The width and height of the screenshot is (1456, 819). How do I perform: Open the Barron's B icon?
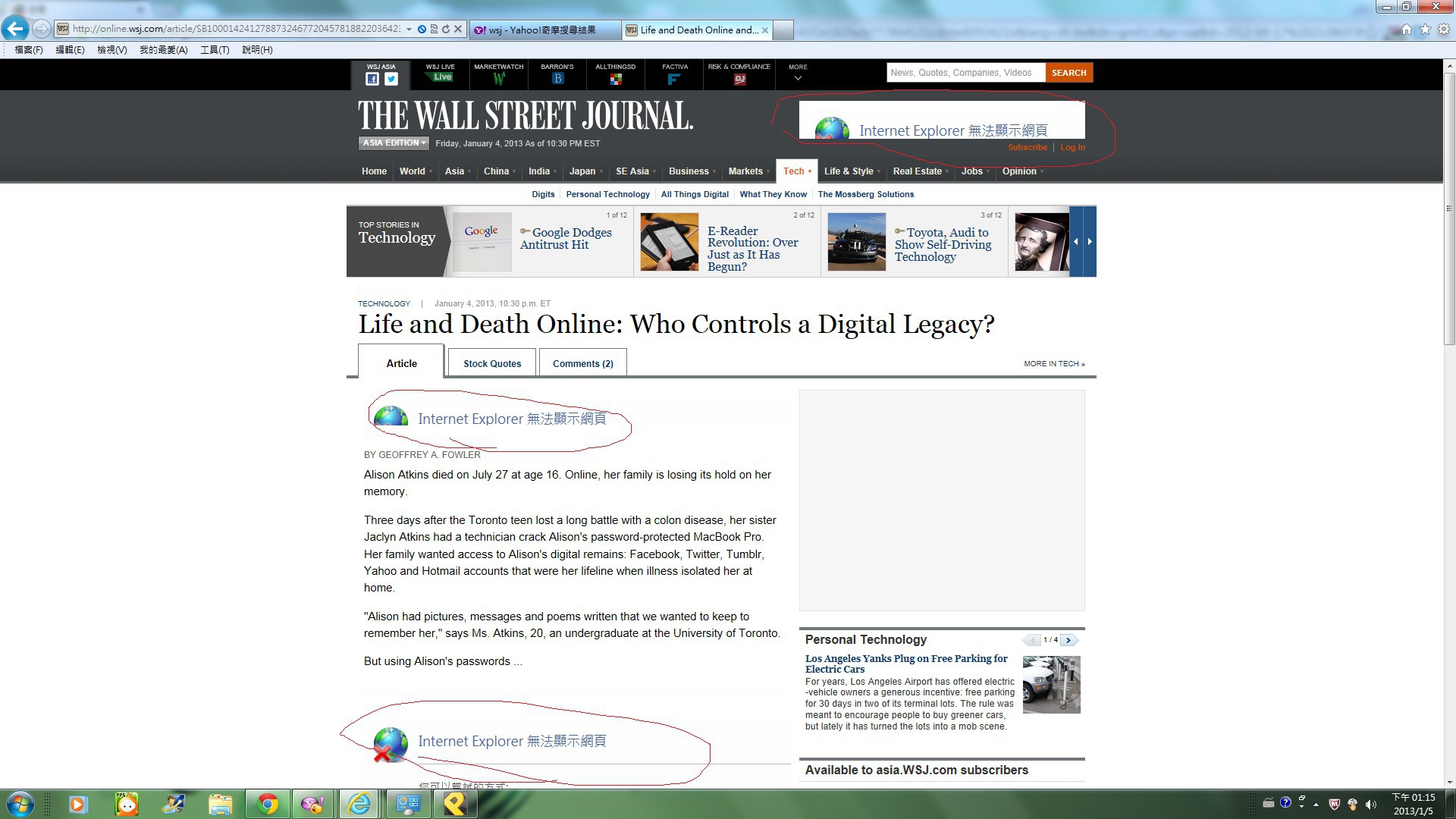click(557, 78)
